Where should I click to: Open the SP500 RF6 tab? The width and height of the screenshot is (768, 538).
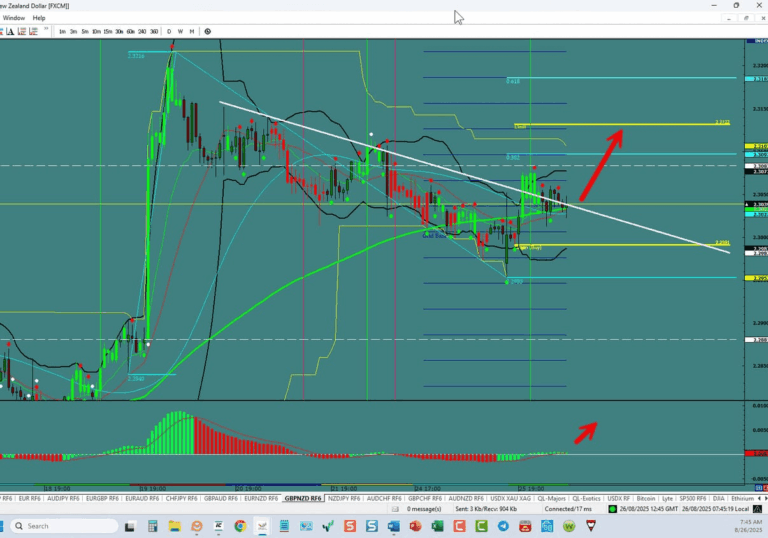click(x=693, y=498)
